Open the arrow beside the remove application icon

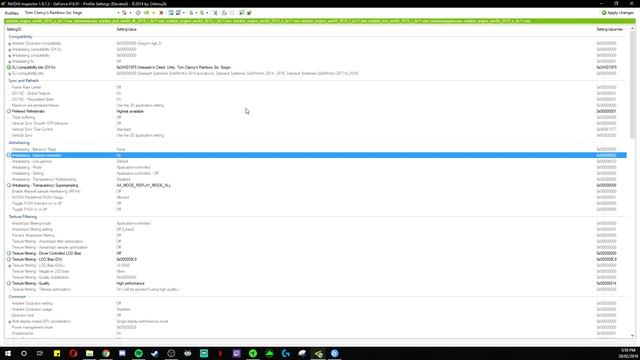click(x=184, y=13)
